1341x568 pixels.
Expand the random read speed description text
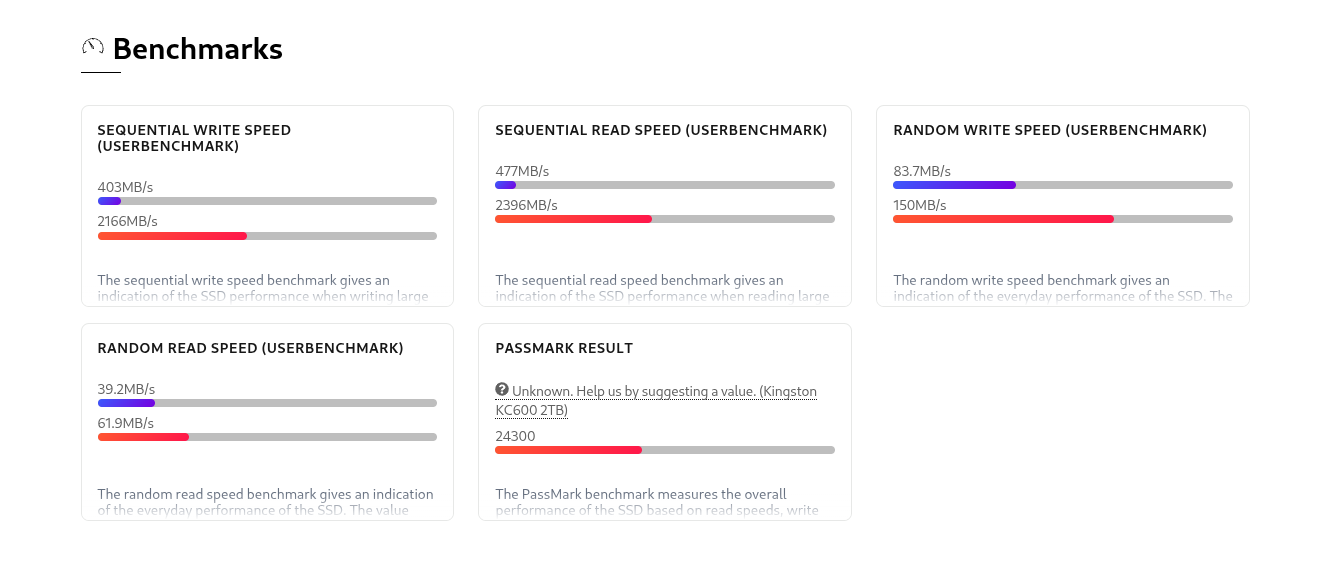[267, 502]
